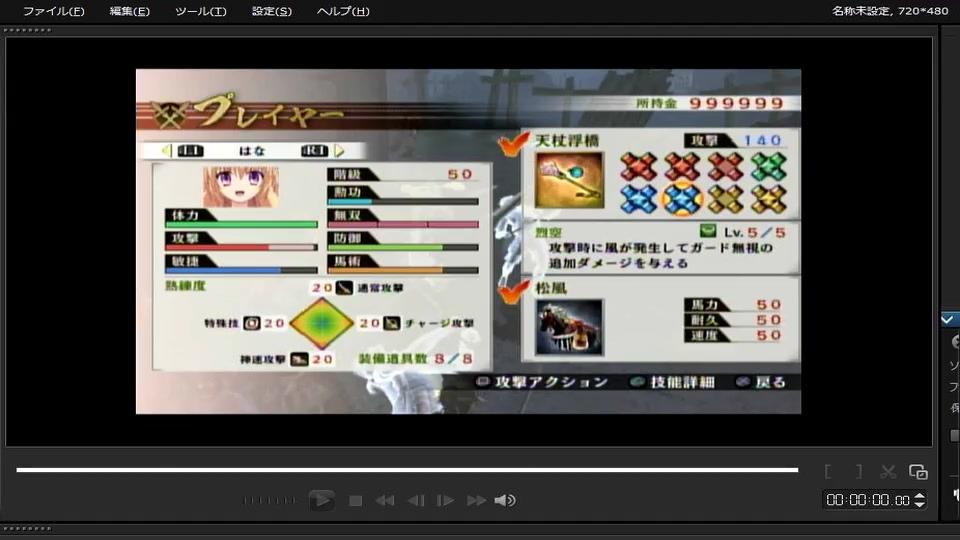Click the 天杖浮橋 weapon staff thumbnail
The image size is (960, 540).
coord(569,181)
